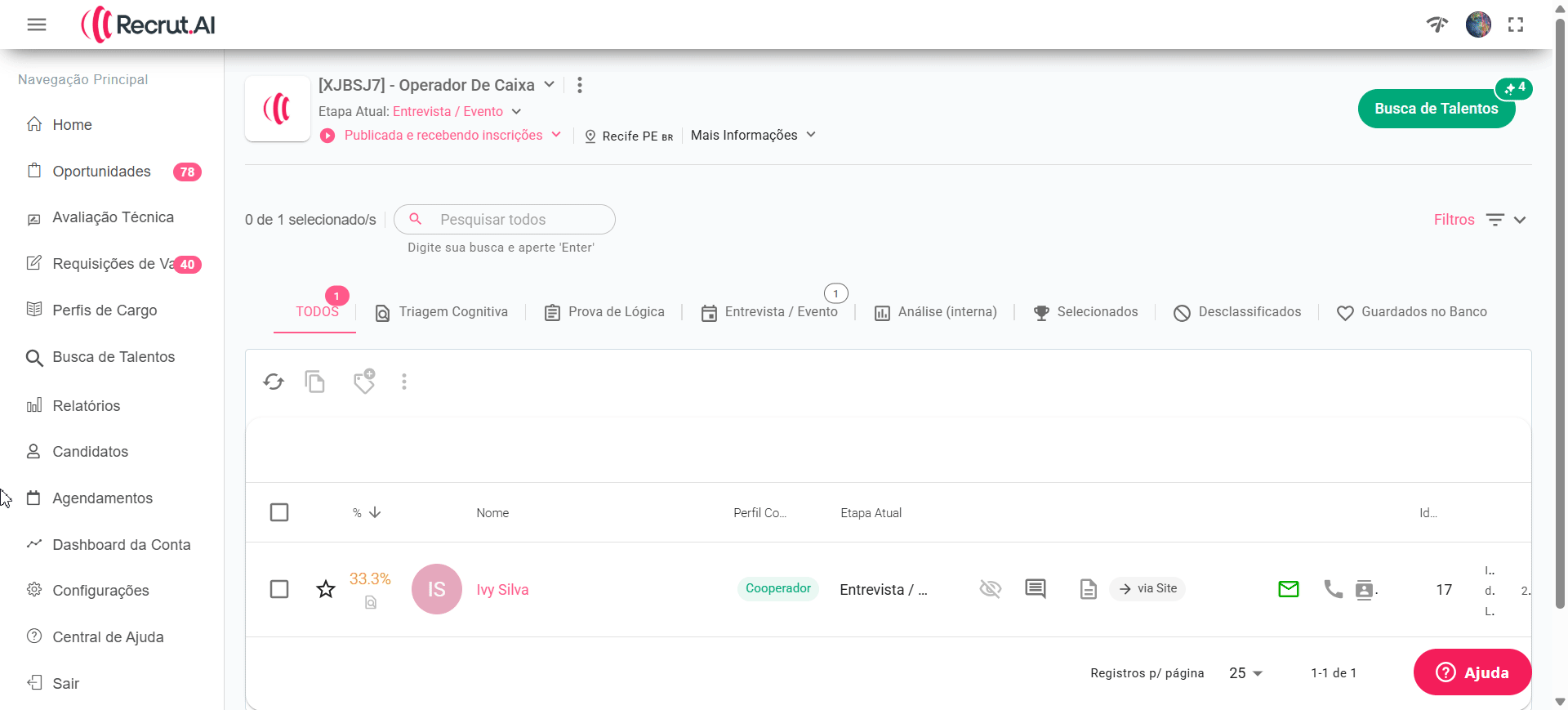Toggle the select-all checkbox in table header

pyautogui.click(x=279, y=512)
